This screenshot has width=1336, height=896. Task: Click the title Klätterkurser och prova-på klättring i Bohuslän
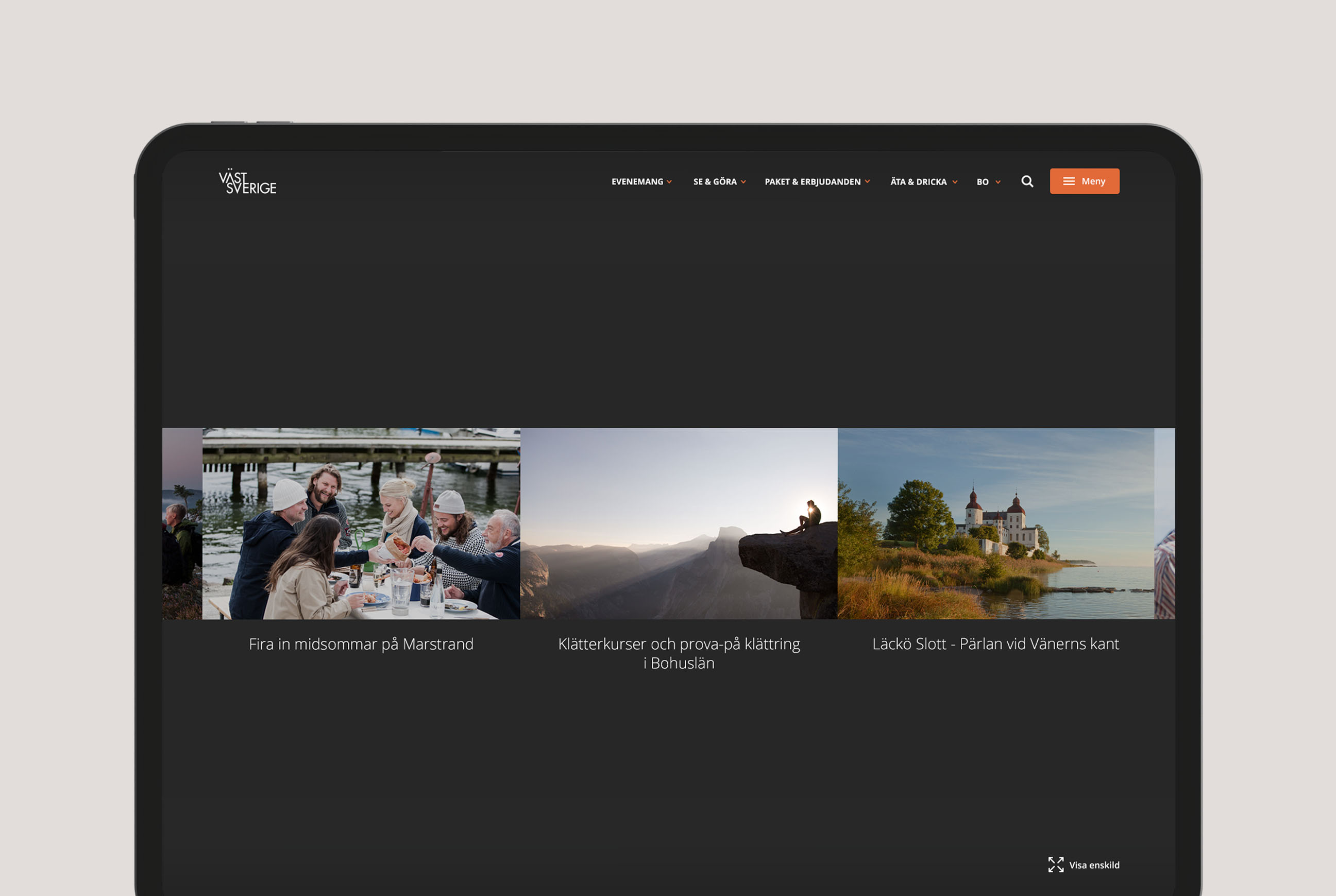pyautogui.click(x=679, y=653)
